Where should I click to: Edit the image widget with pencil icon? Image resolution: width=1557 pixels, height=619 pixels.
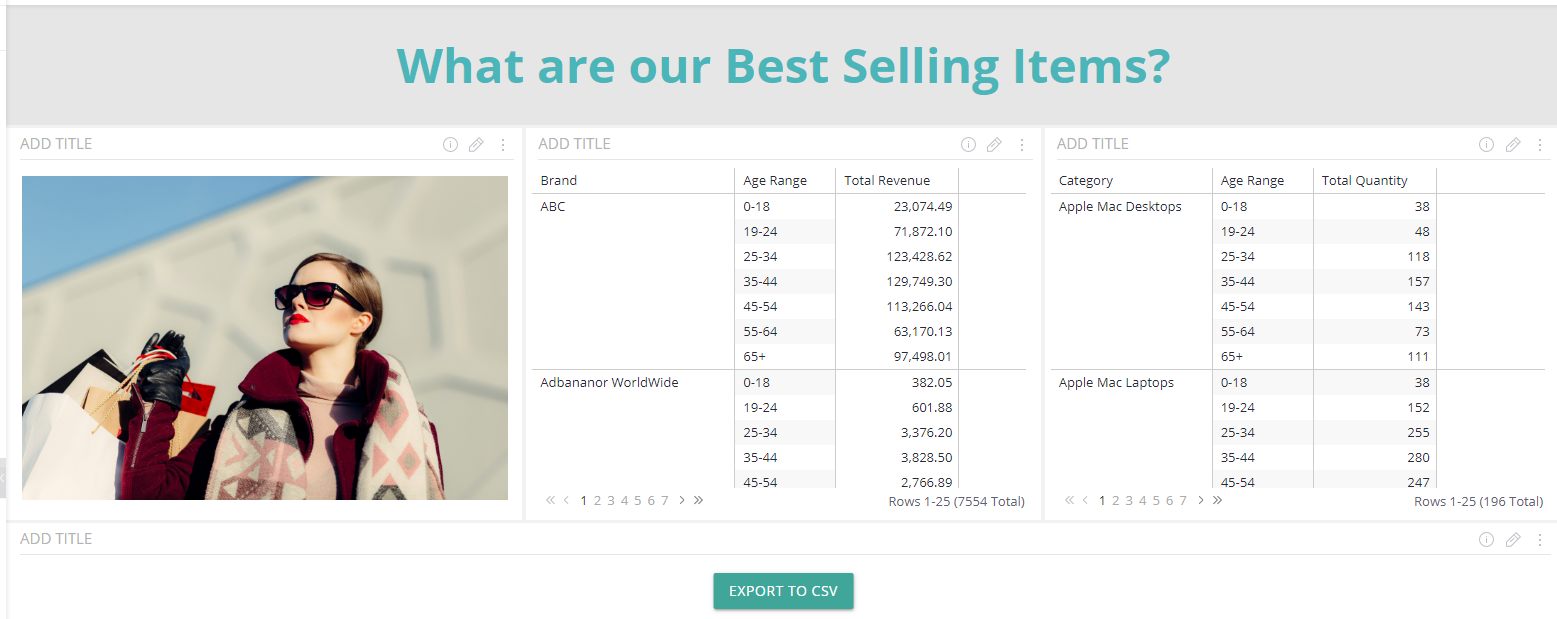click(476, 145)
